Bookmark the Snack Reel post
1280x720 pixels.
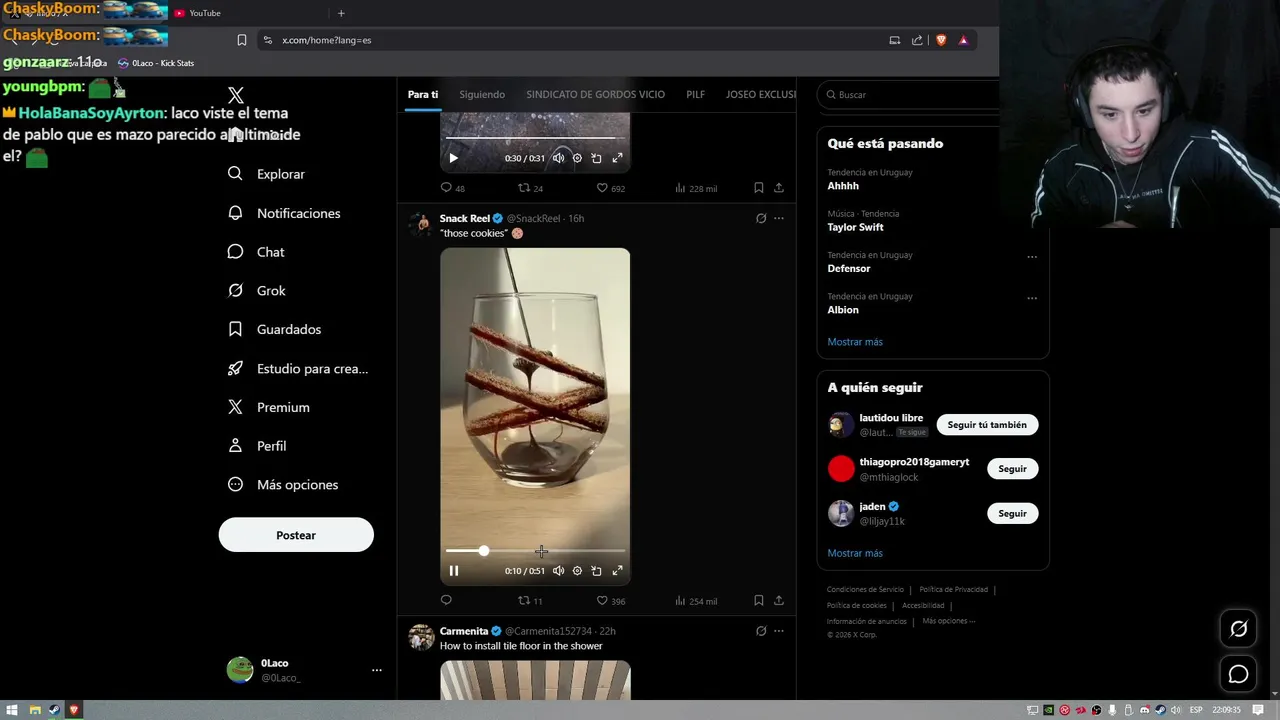click(x=759, y=601)
